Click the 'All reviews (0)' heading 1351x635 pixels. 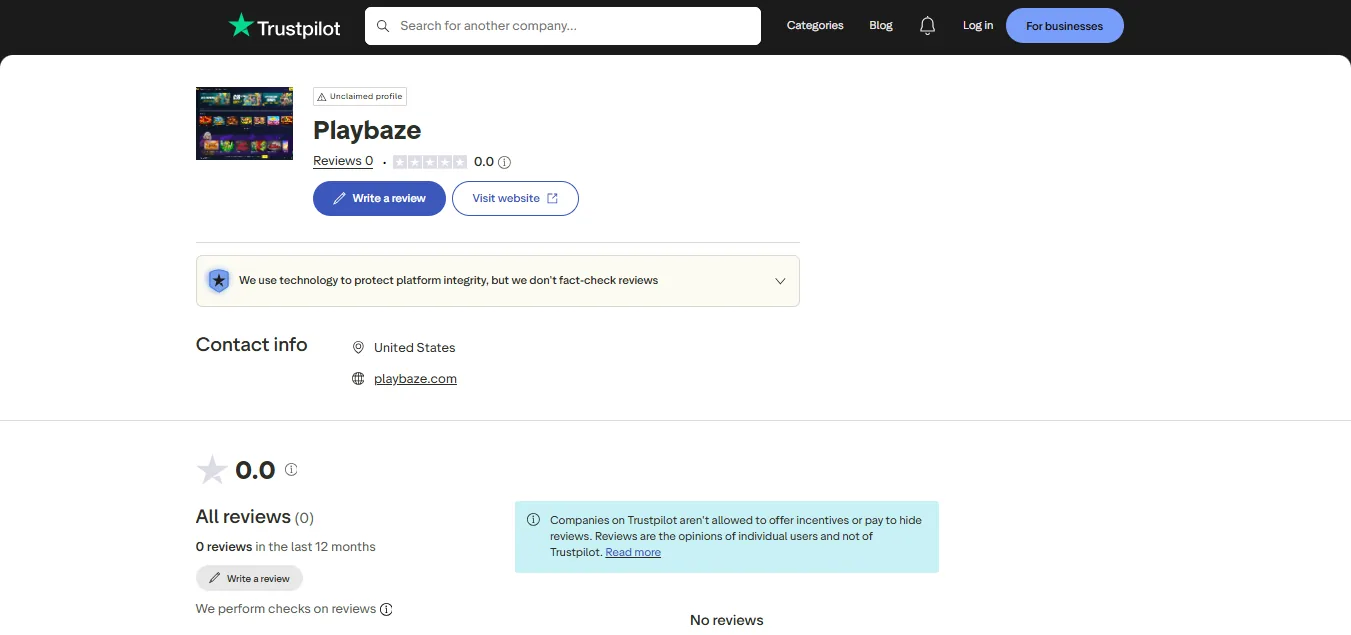coord(255,517)
